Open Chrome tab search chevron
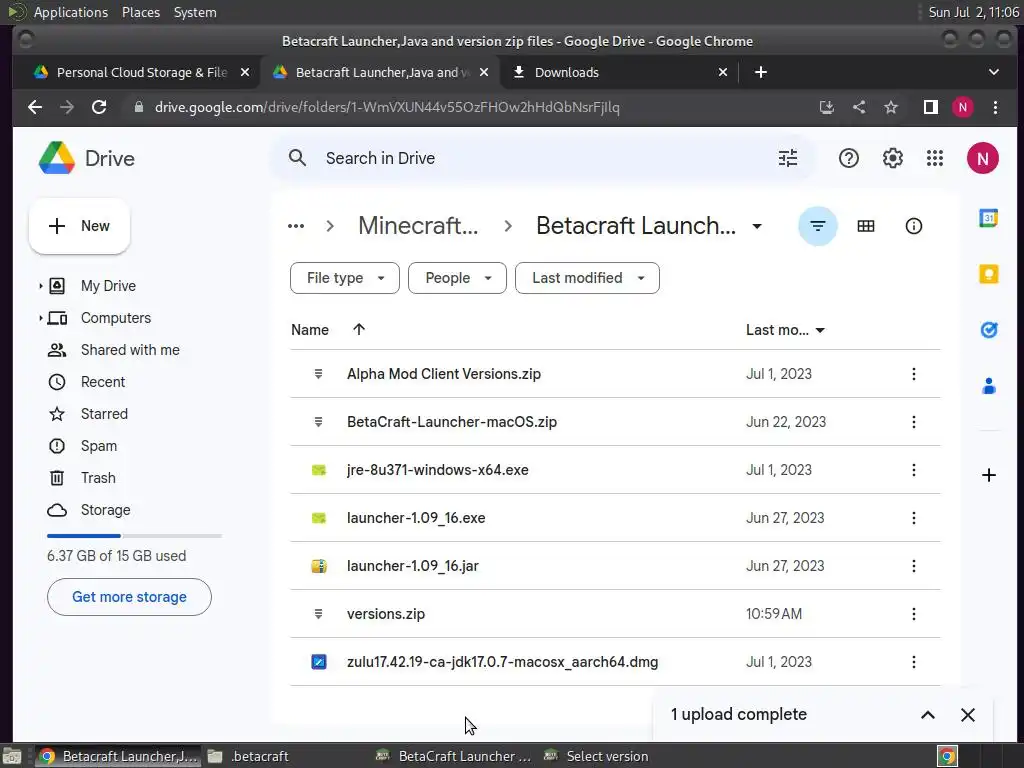The height and width of the screenshot is (768, 1024). (993, 72)
